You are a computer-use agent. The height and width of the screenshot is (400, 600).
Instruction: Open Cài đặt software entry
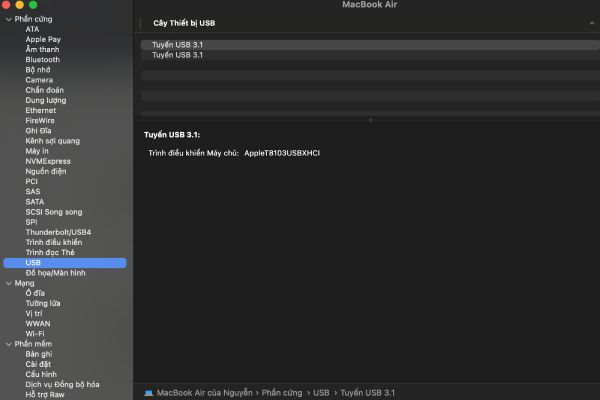click(38, 364)
